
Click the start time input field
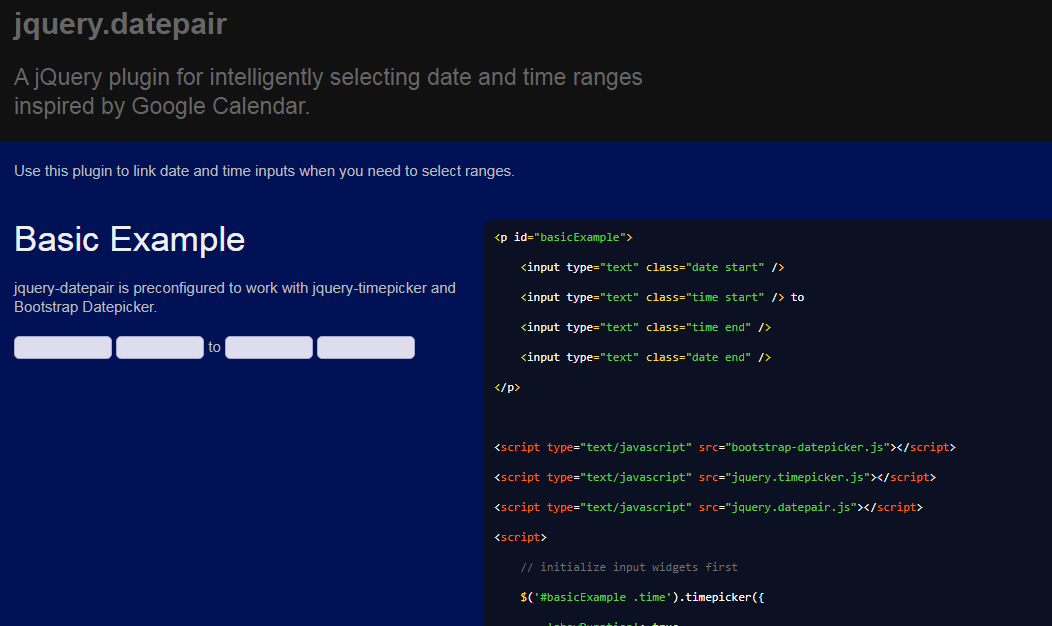pyautogui.click(x=160, y=348)
